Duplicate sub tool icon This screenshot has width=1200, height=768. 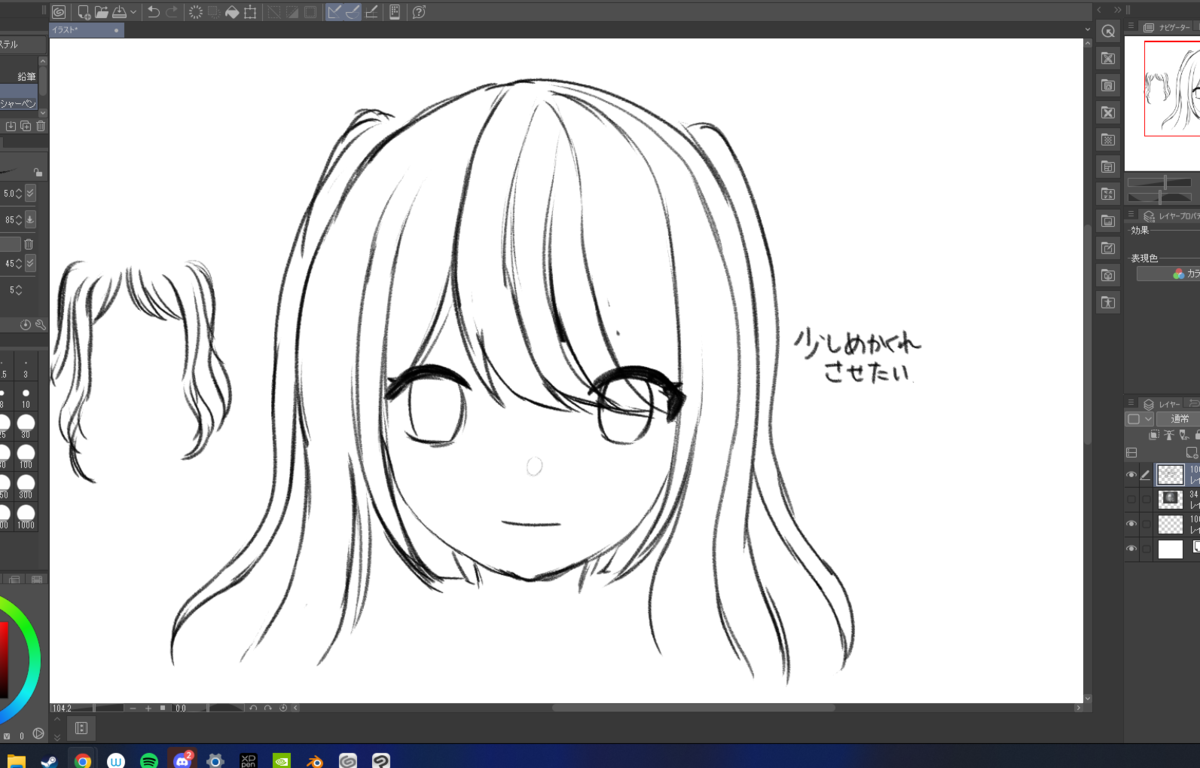pyautogui.click(x=26, y=127)
